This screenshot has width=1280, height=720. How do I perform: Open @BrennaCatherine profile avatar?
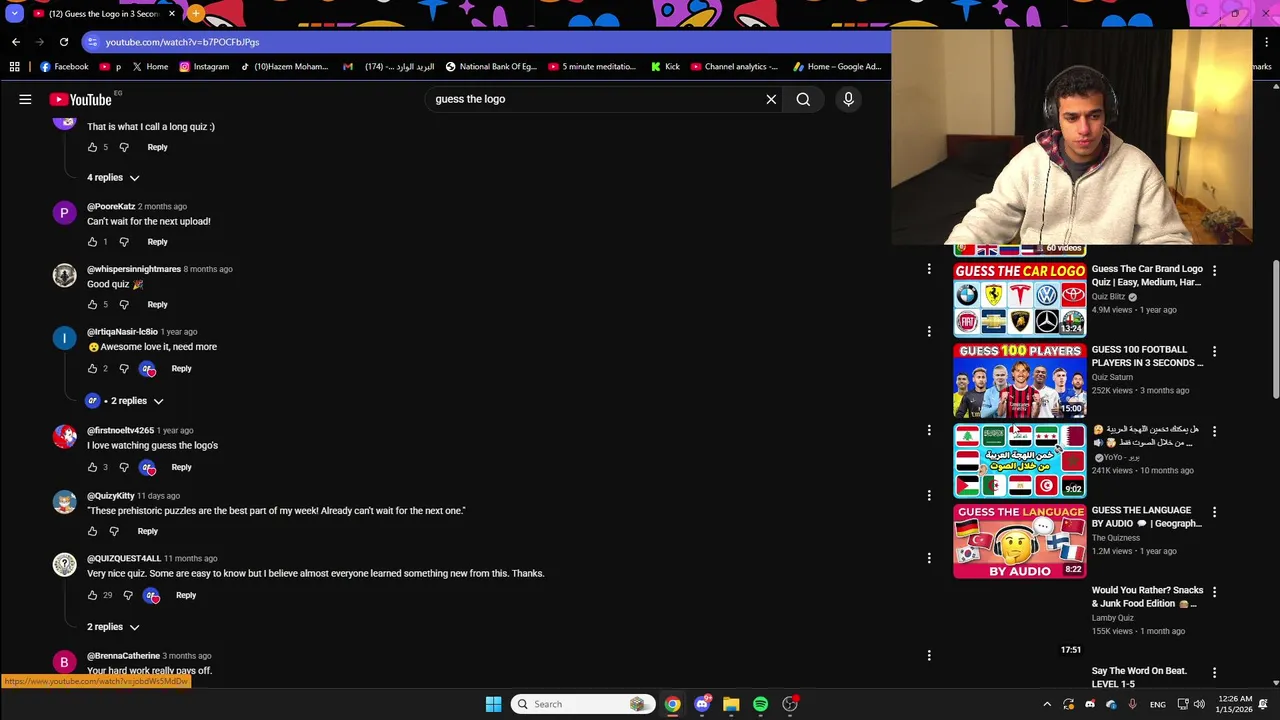[x=64, y=662]
